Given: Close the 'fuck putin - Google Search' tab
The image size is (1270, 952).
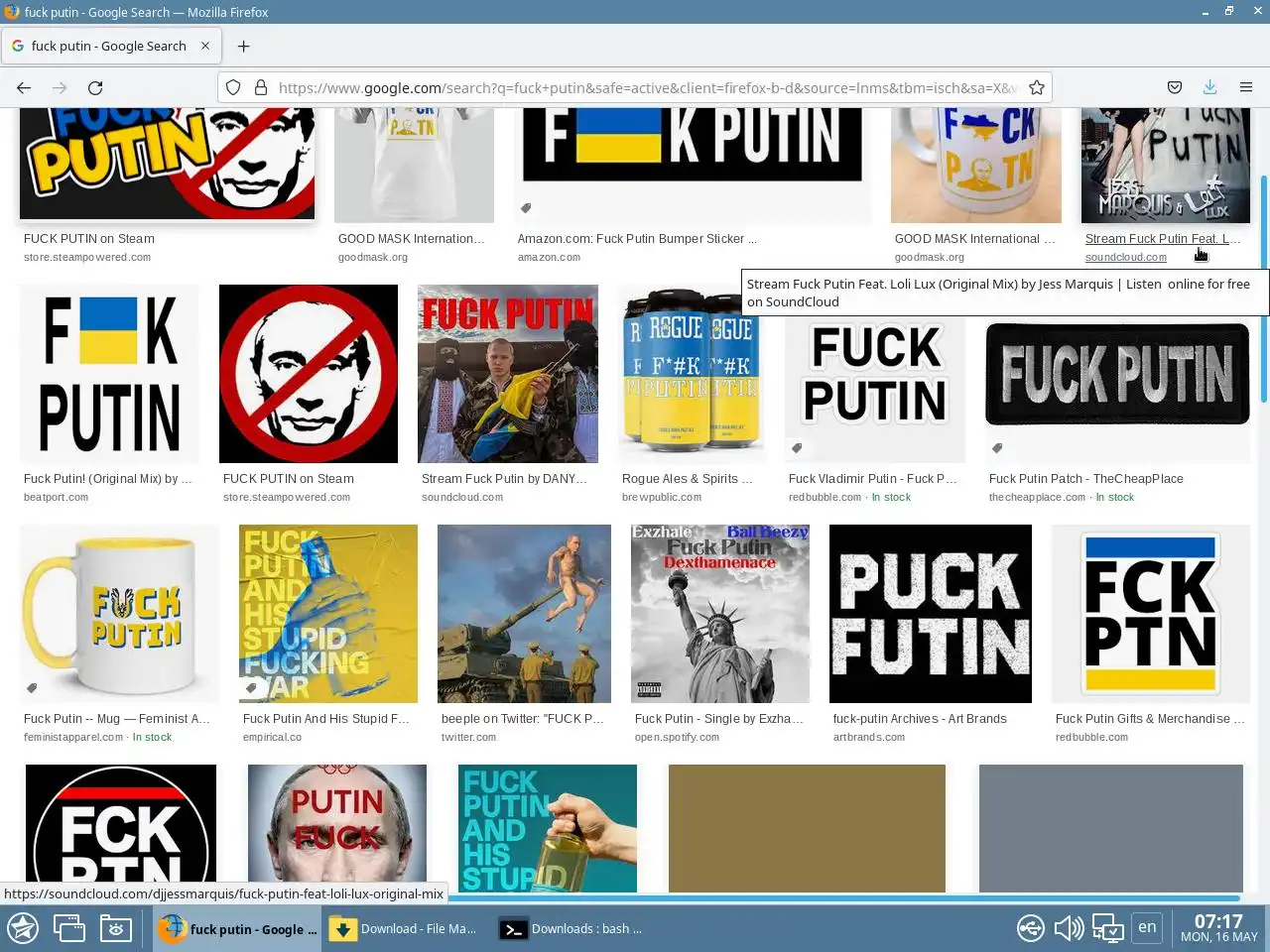Looking at the screenshot, I should [x=205, y=46].
